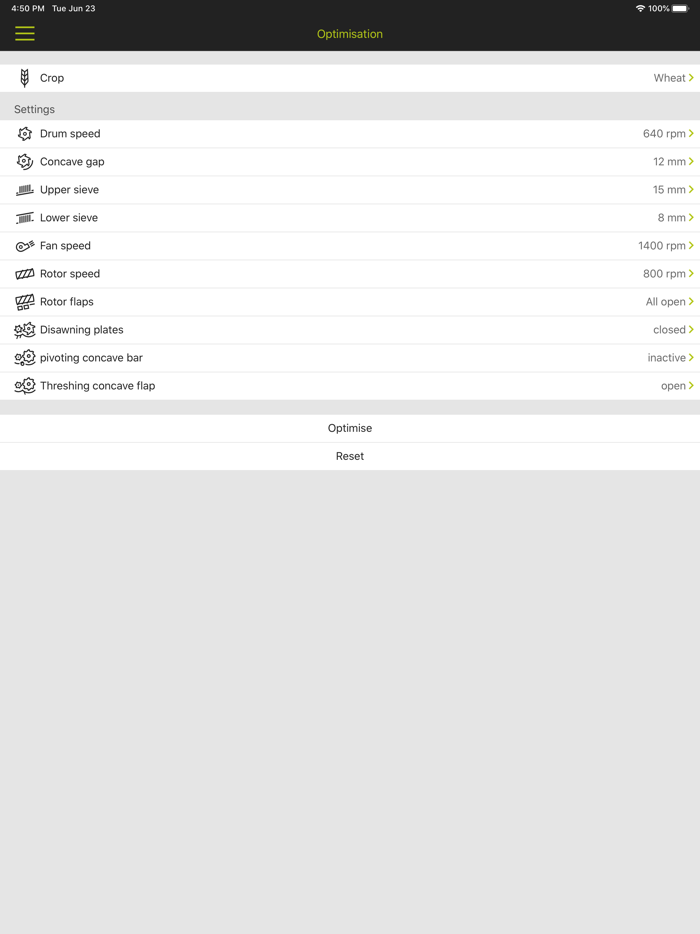Tap the disawning plates icon
This screenshot has width=700, height=934.
pyautogui.click(x=25, y=330)
